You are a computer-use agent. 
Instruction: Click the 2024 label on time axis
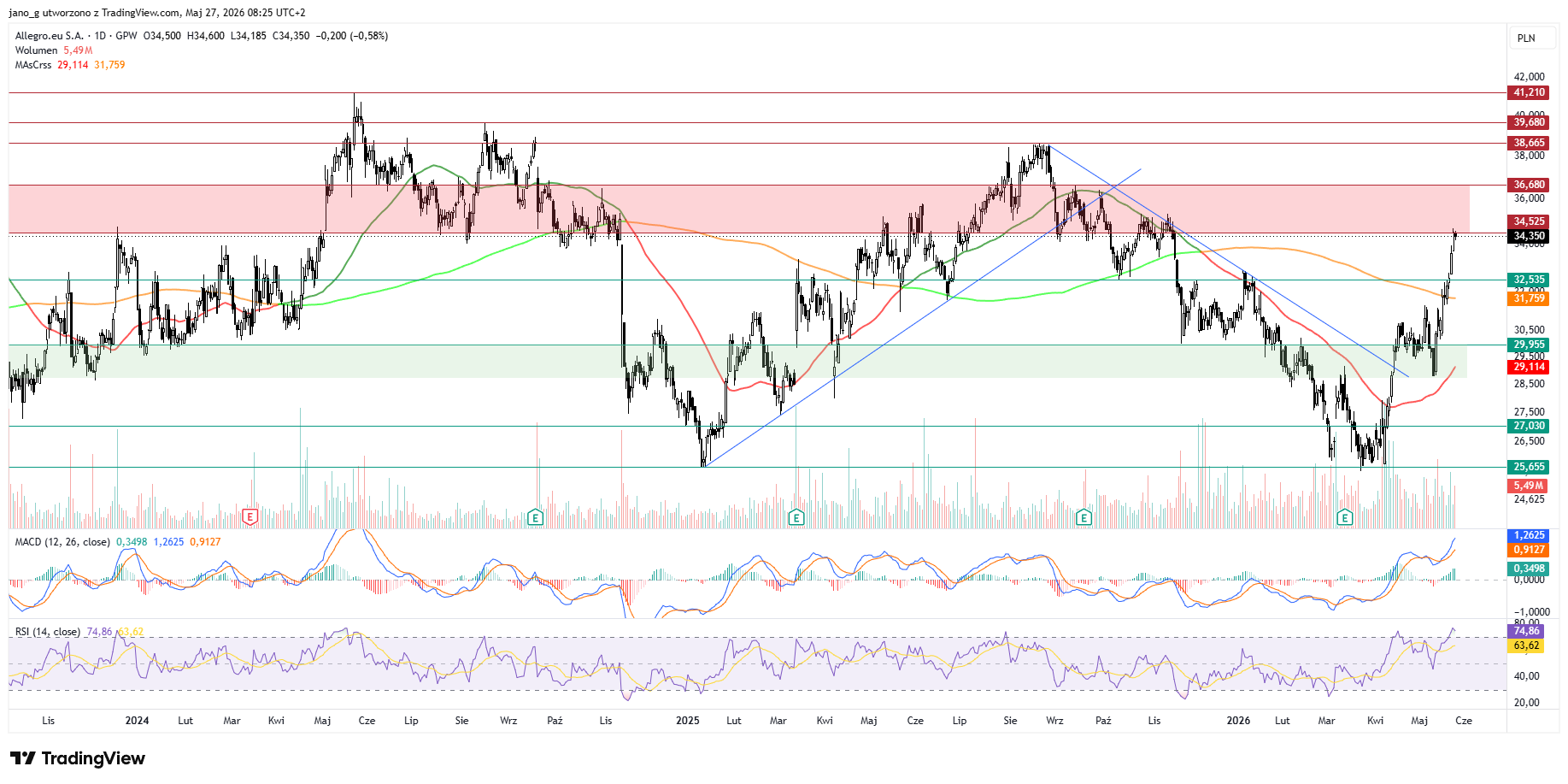point(137,721)
